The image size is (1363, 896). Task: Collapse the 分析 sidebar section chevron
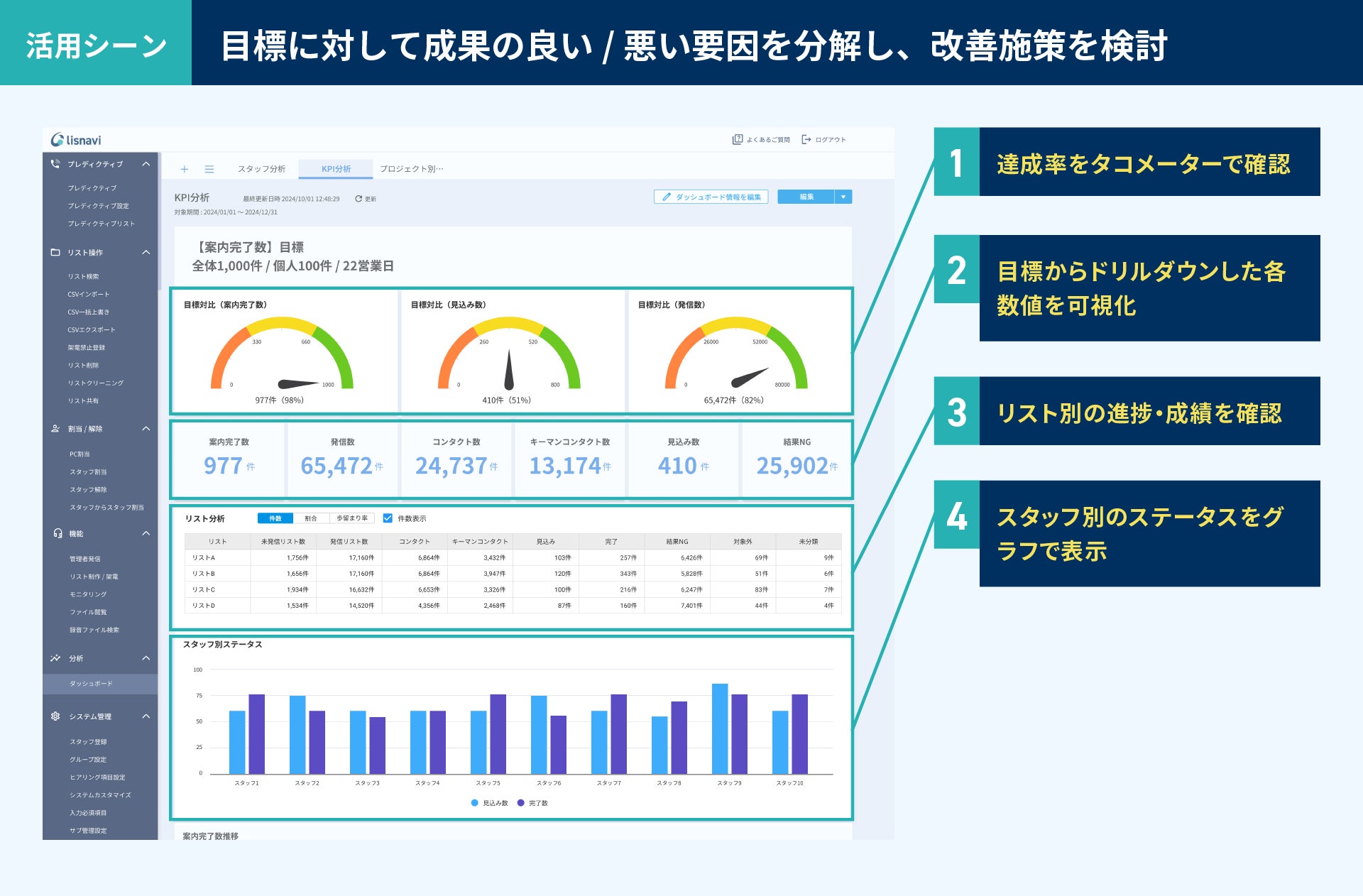tap(146, 658)
